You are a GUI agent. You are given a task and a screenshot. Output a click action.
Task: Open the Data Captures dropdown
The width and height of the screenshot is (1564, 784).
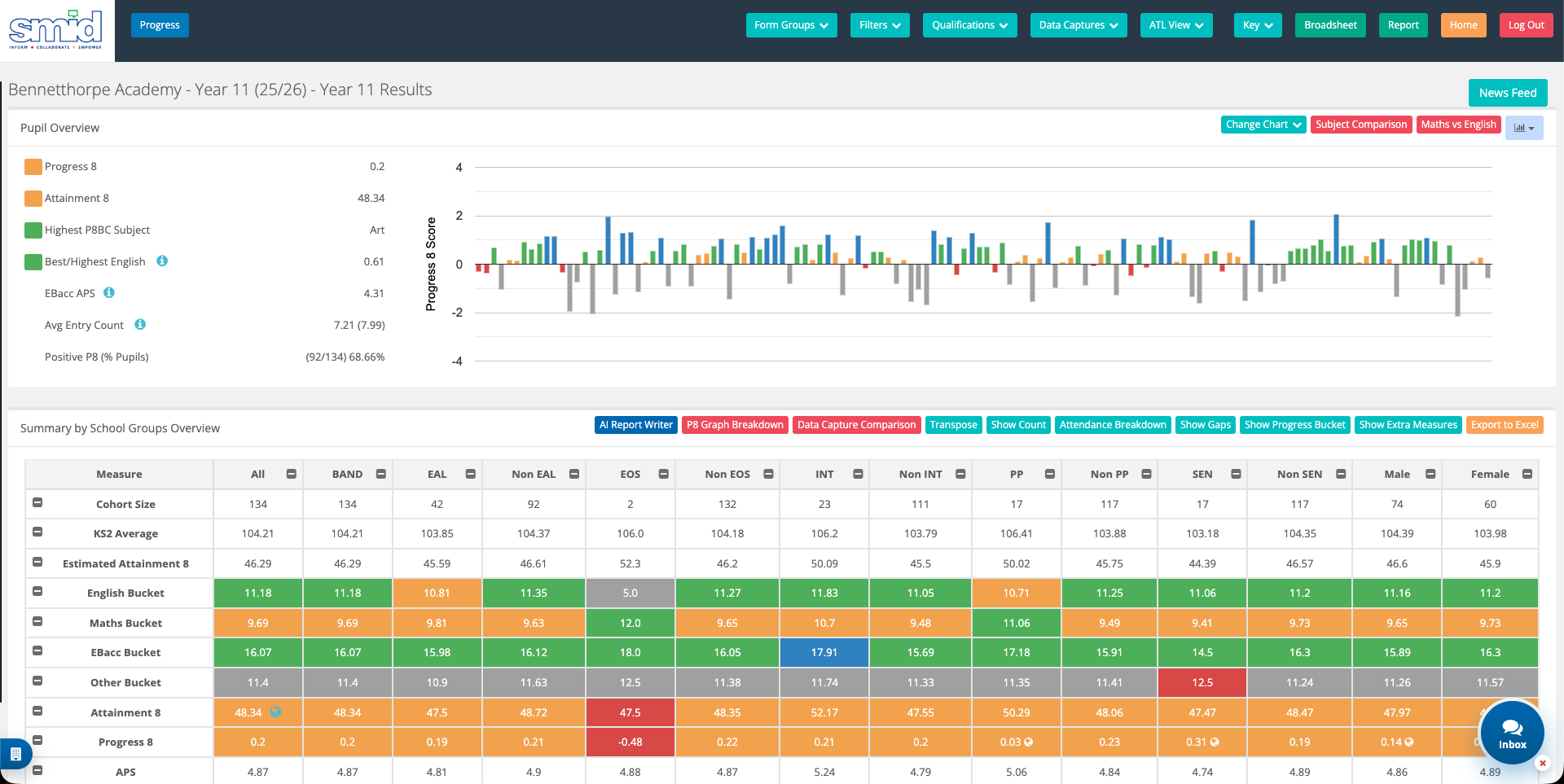tap(1079, 25)
